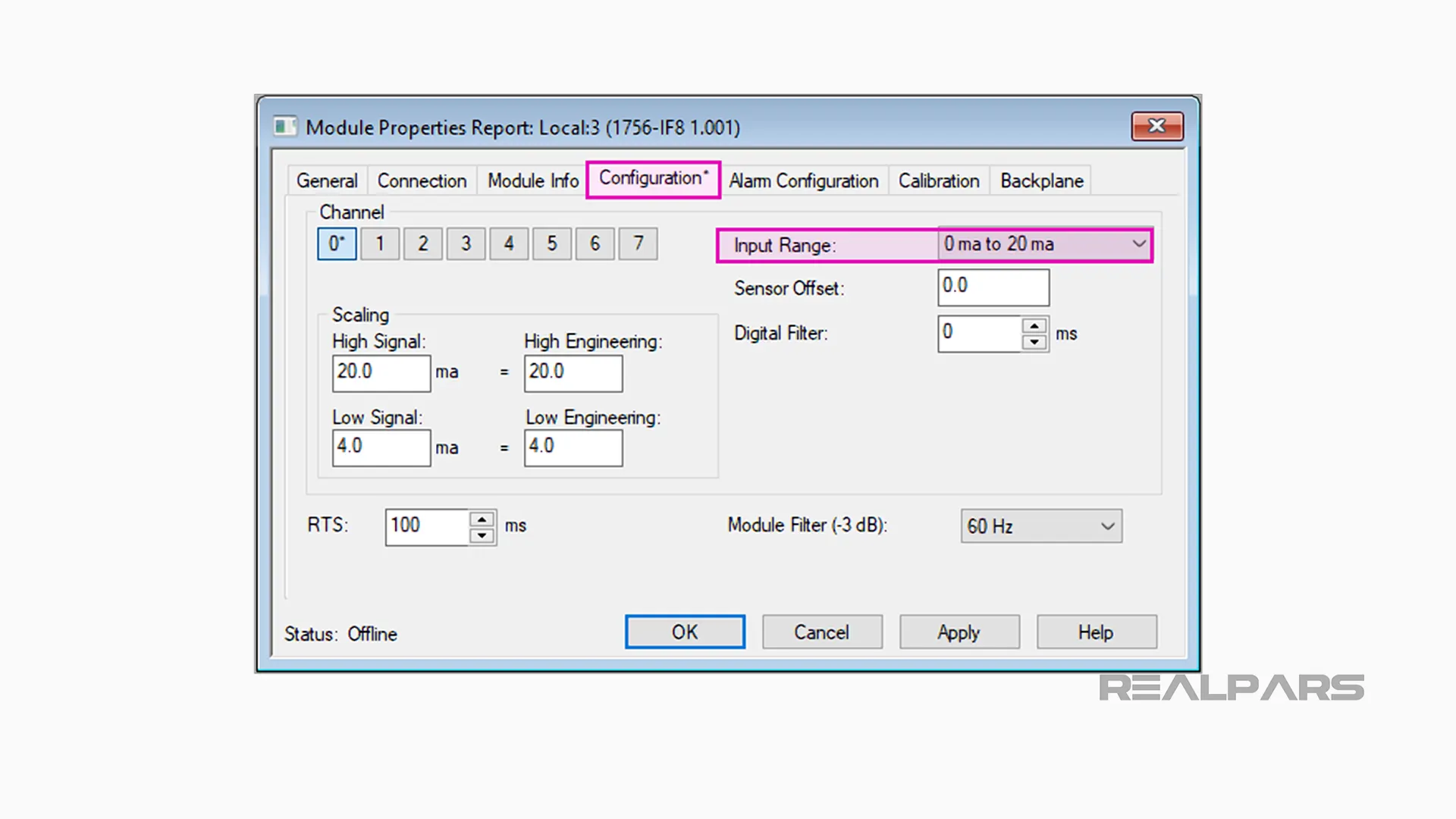Decrease Digital Filter value with down arrow
1456x819 pixels.
click(x=1034, y=343)
